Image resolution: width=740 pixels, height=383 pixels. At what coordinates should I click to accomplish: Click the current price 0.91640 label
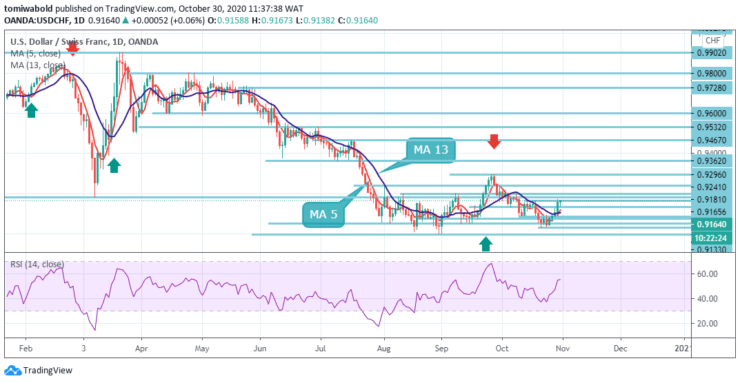[711, 225]
